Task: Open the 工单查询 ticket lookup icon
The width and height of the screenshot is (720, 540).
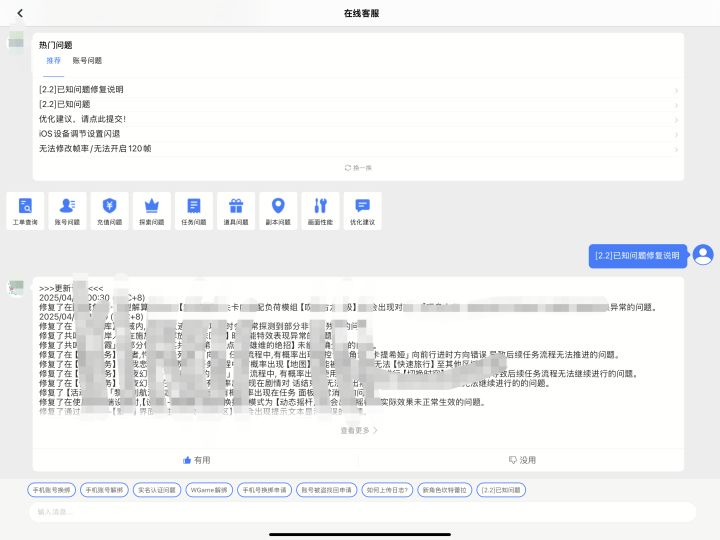Action: click(25, 211)
